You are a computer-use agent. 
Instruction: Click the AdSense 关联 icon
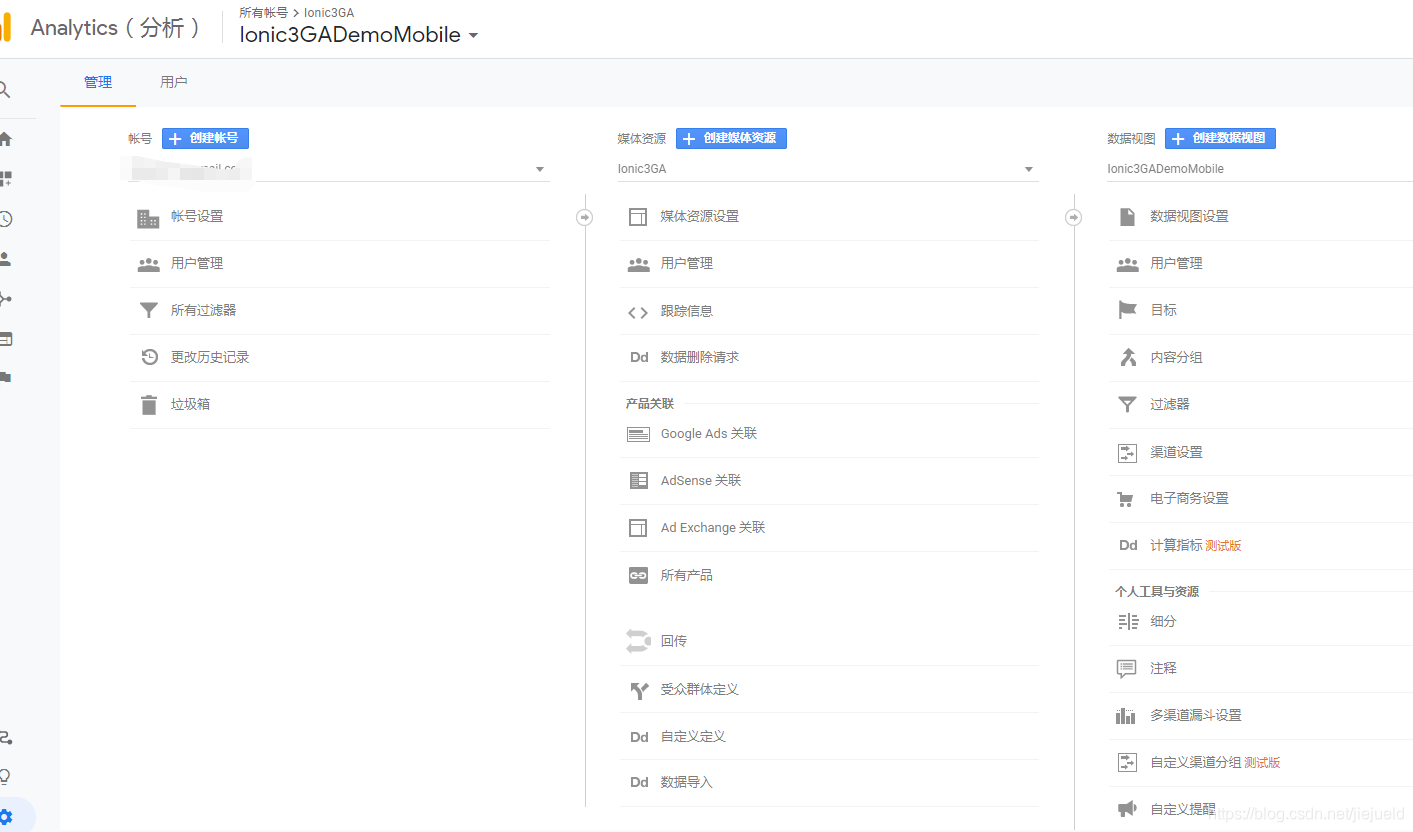tap(638, 481)
